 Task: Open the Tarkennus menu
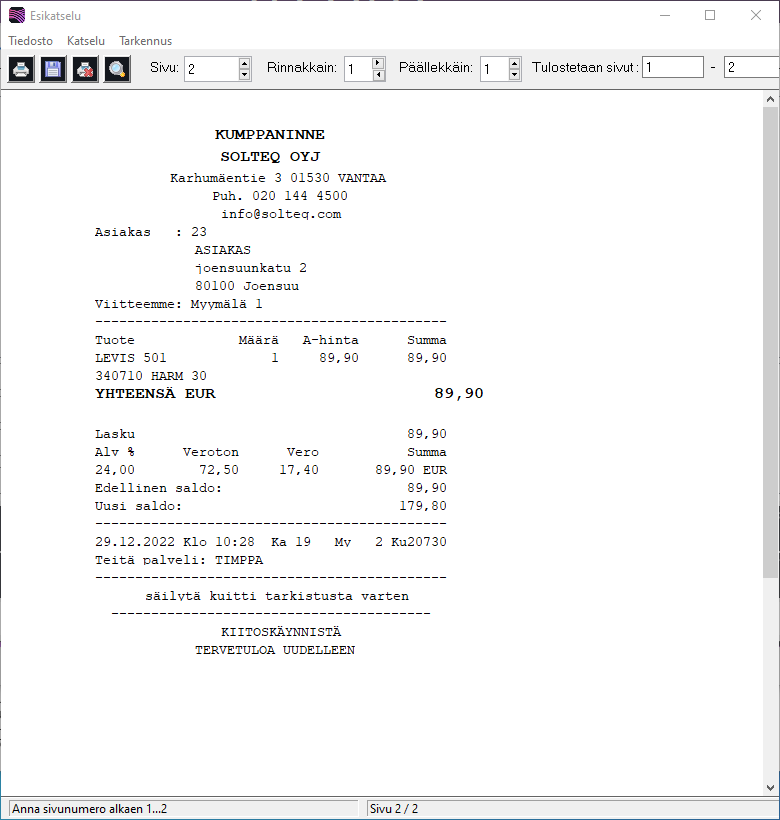pos(146,41)
